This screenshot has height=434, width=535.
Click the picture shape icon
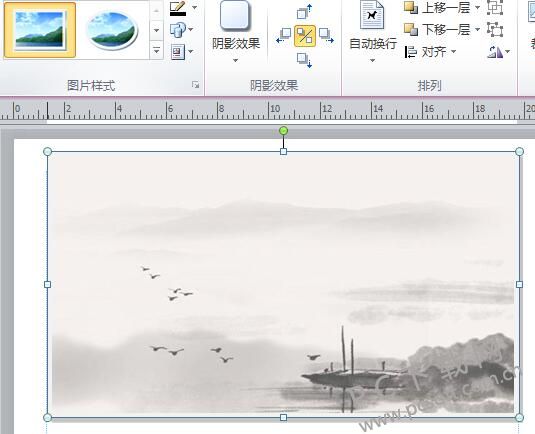pyautogui.click(x=178, y=30)
